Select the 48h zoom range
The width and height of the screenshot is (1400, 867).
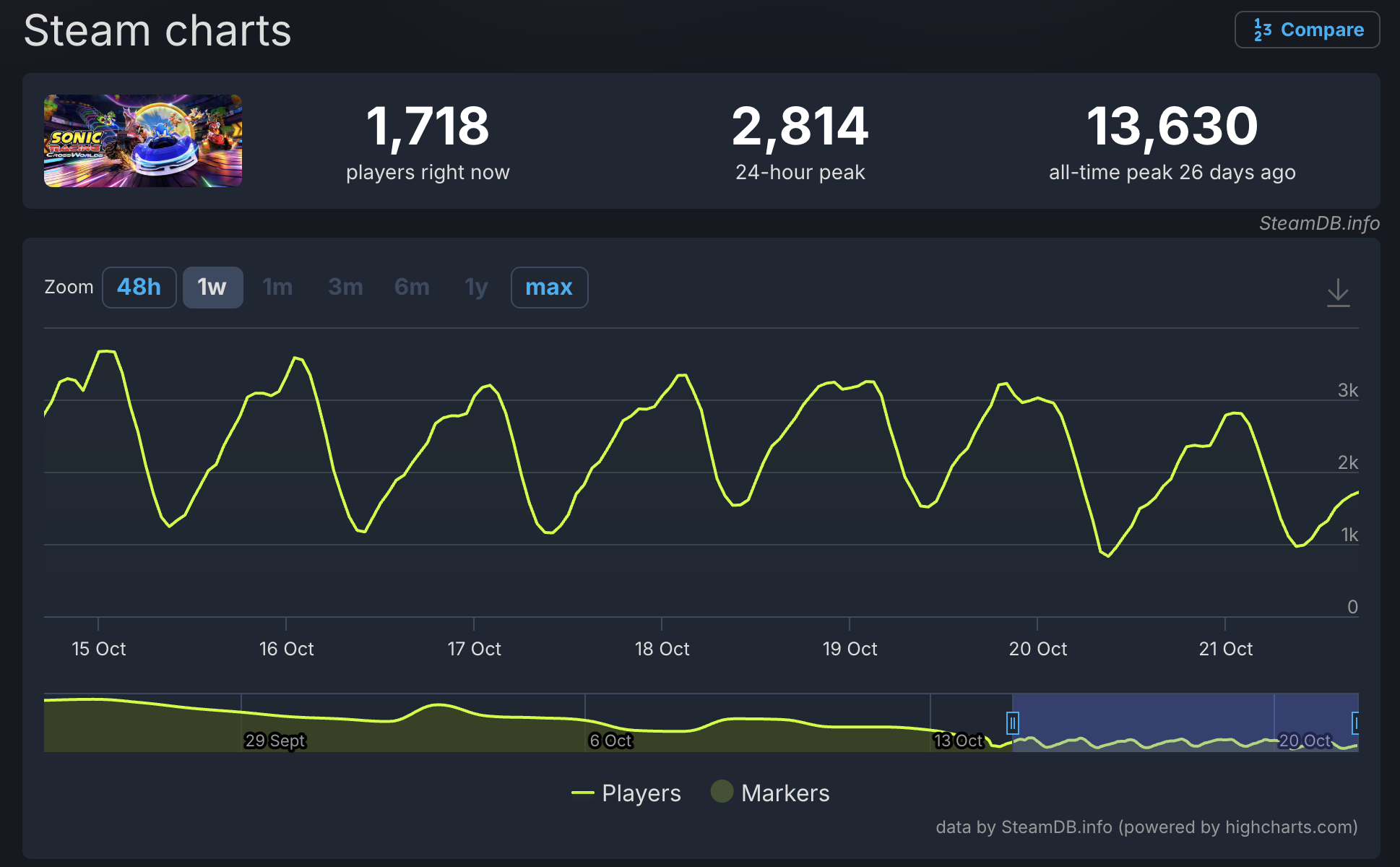(139, 288)
